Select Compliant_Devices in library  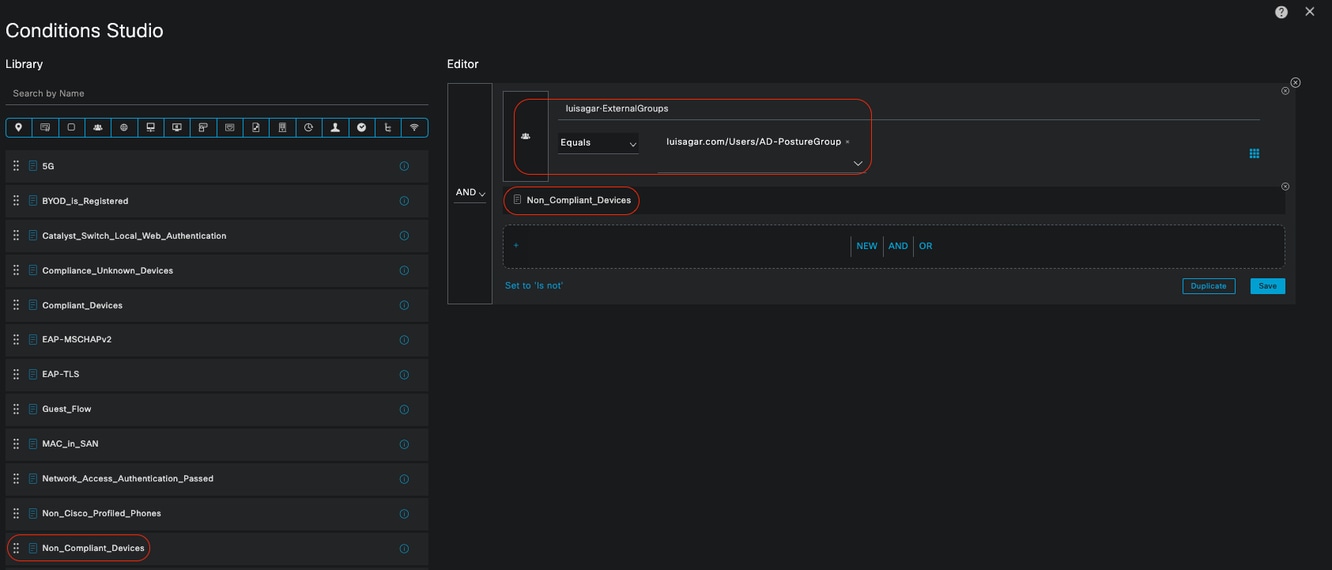click(216, 305)
